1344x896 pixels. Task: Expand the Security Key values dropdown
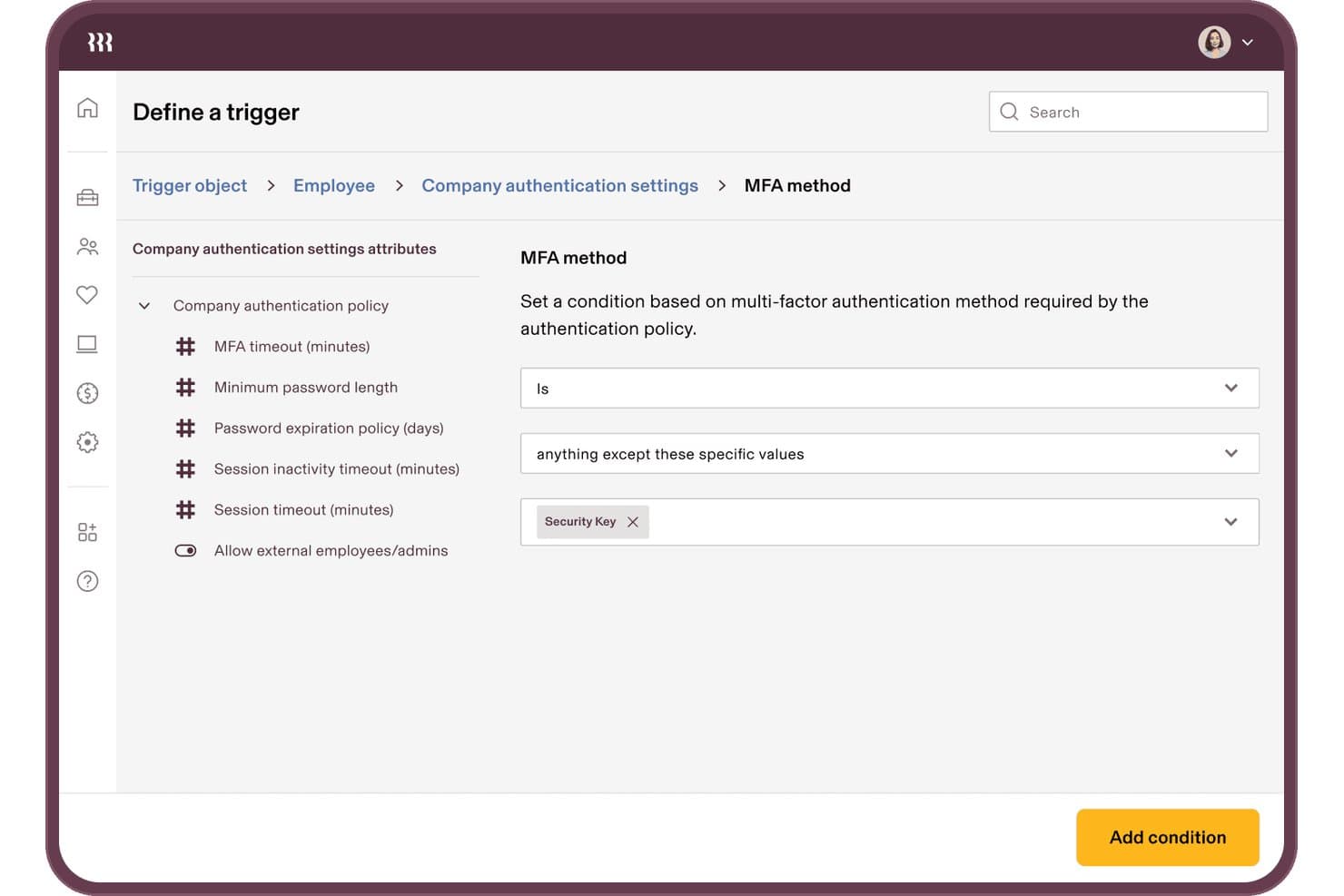tap(1230, 522)
